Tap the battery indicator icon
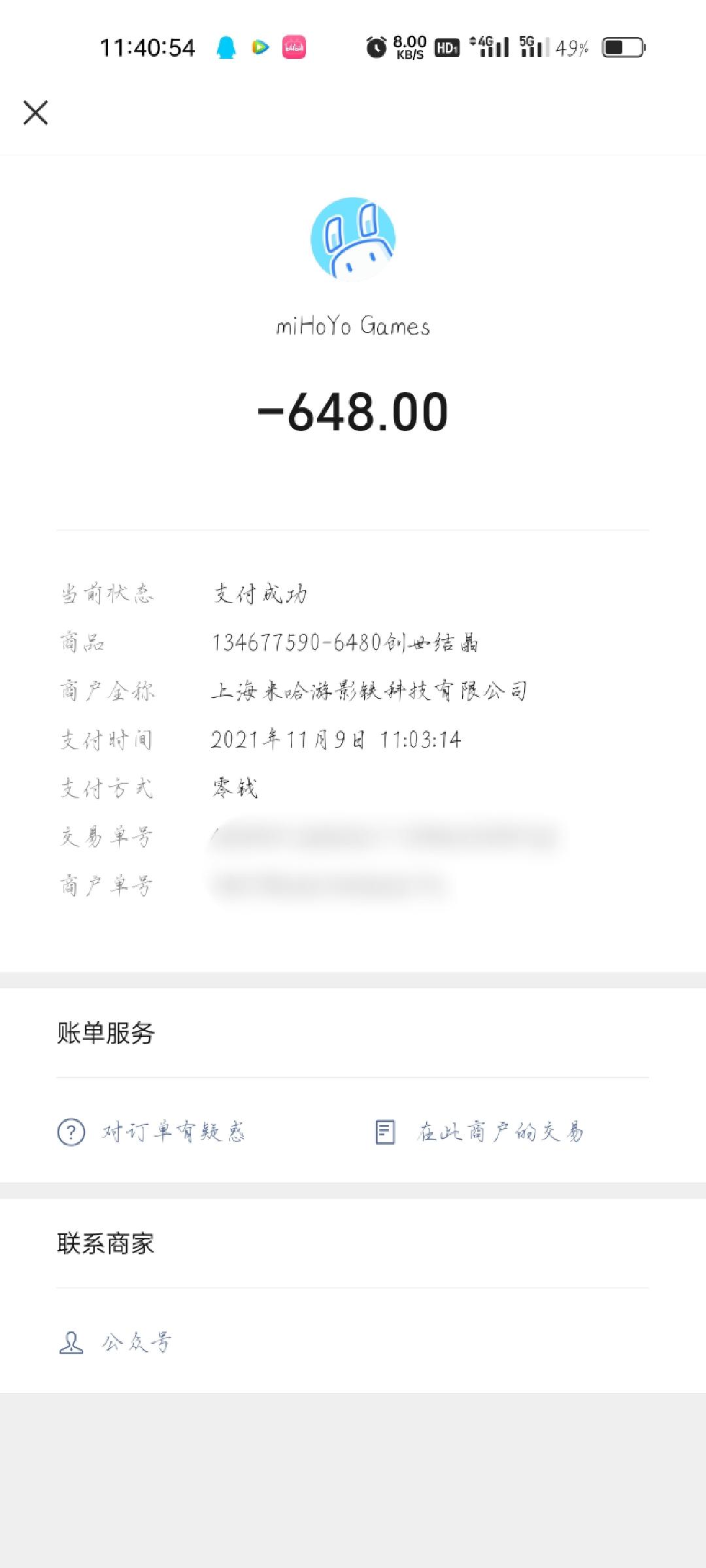 coord(624,48)
